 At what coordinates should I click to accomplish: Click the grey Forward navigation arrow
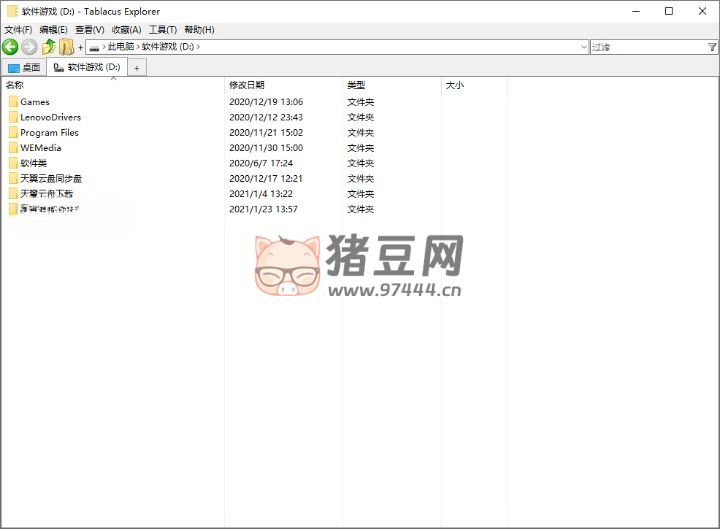(x=29, y=47)
